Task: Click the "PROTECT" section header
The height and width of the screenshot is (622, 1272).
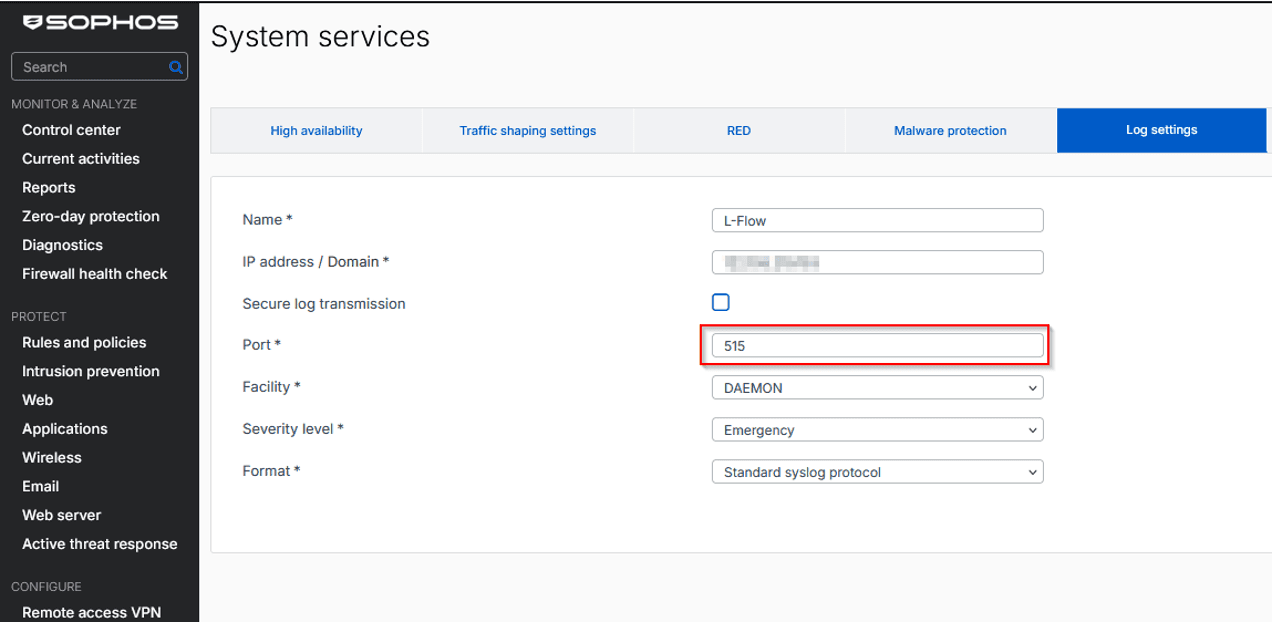Action: click(x=39, y=317)
